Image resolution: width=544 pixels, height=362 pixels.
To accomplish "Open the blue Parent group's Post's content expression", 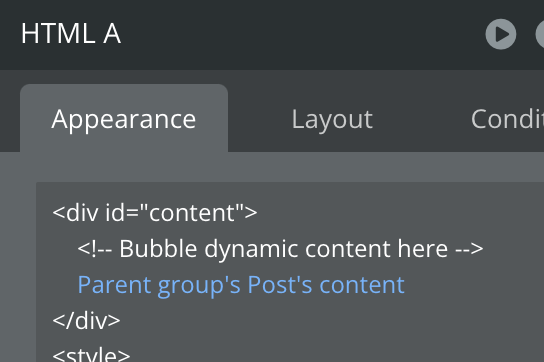I will pos(241,285).
